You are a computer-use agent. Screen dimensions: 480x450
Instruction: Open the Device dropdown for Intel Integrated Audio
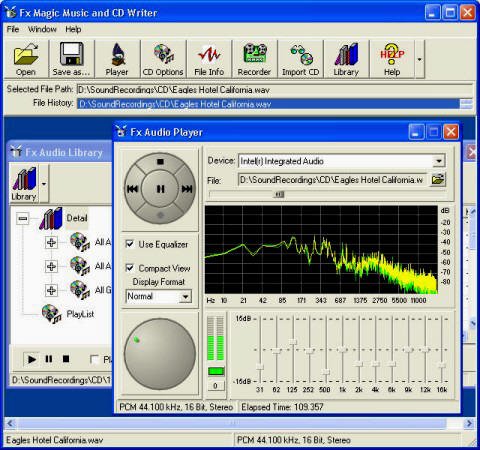(439, 161)
